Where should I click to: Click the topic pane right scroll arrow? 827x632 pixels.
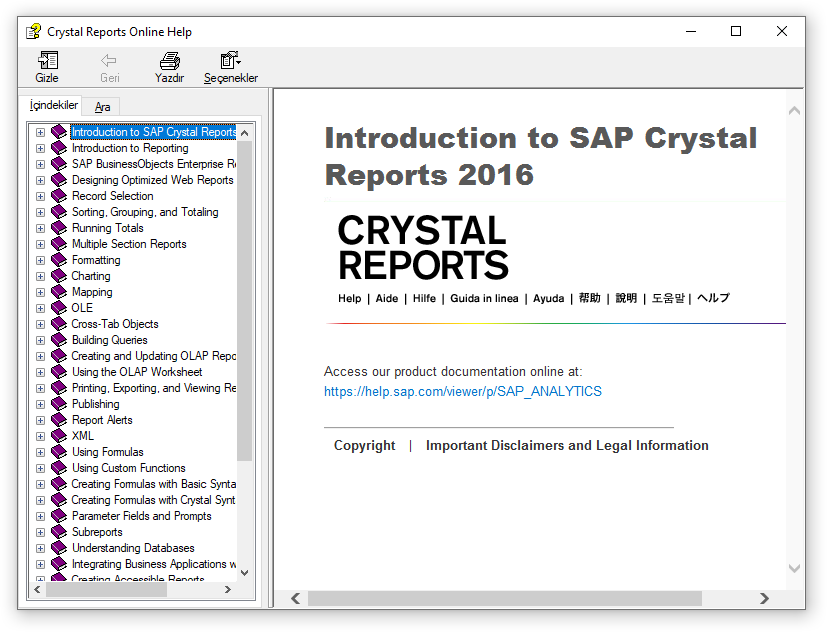(x=764, y=598)
